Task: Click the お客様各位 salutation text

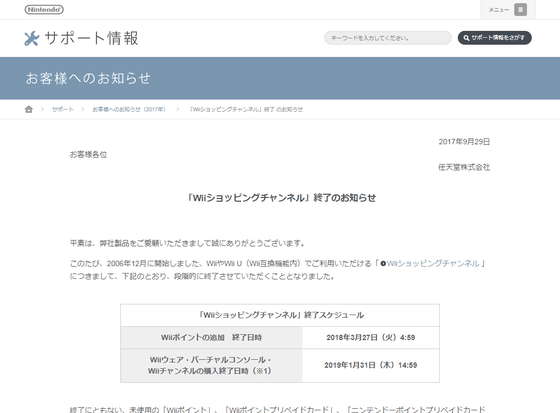Action: [x=88, y=155]
